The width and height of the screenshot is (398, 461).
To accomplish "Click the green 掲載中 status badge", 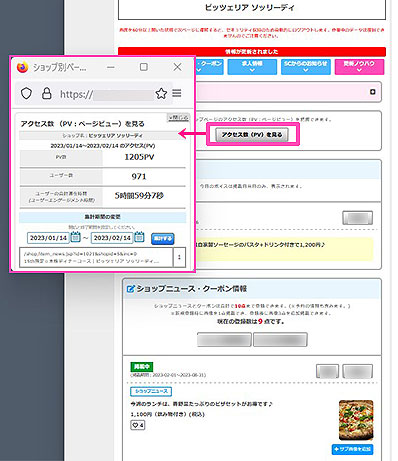I will [142, 367].
